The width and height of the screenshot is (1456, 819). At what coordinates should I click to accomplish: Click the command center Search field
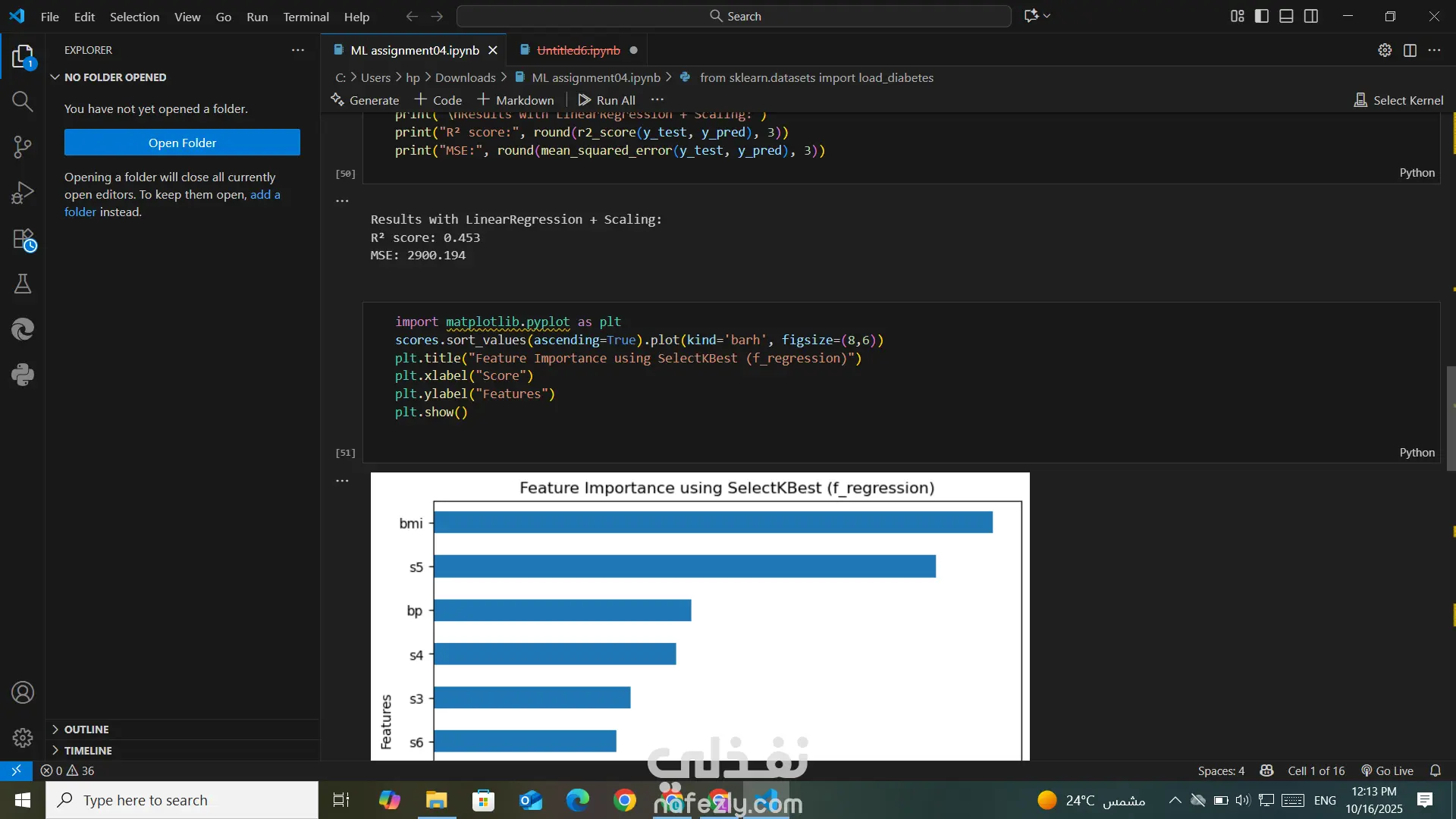734,16
